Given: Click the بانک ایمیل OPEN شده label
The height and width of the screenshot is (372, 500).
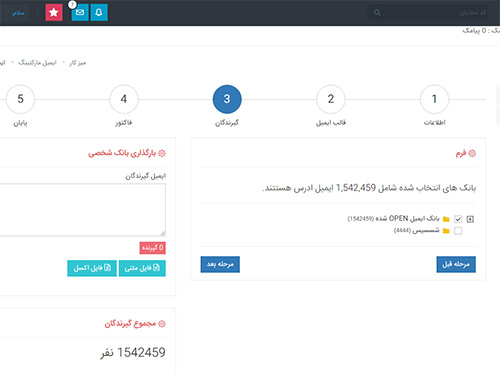Looking at the screenshot, I should pos(393,219).
